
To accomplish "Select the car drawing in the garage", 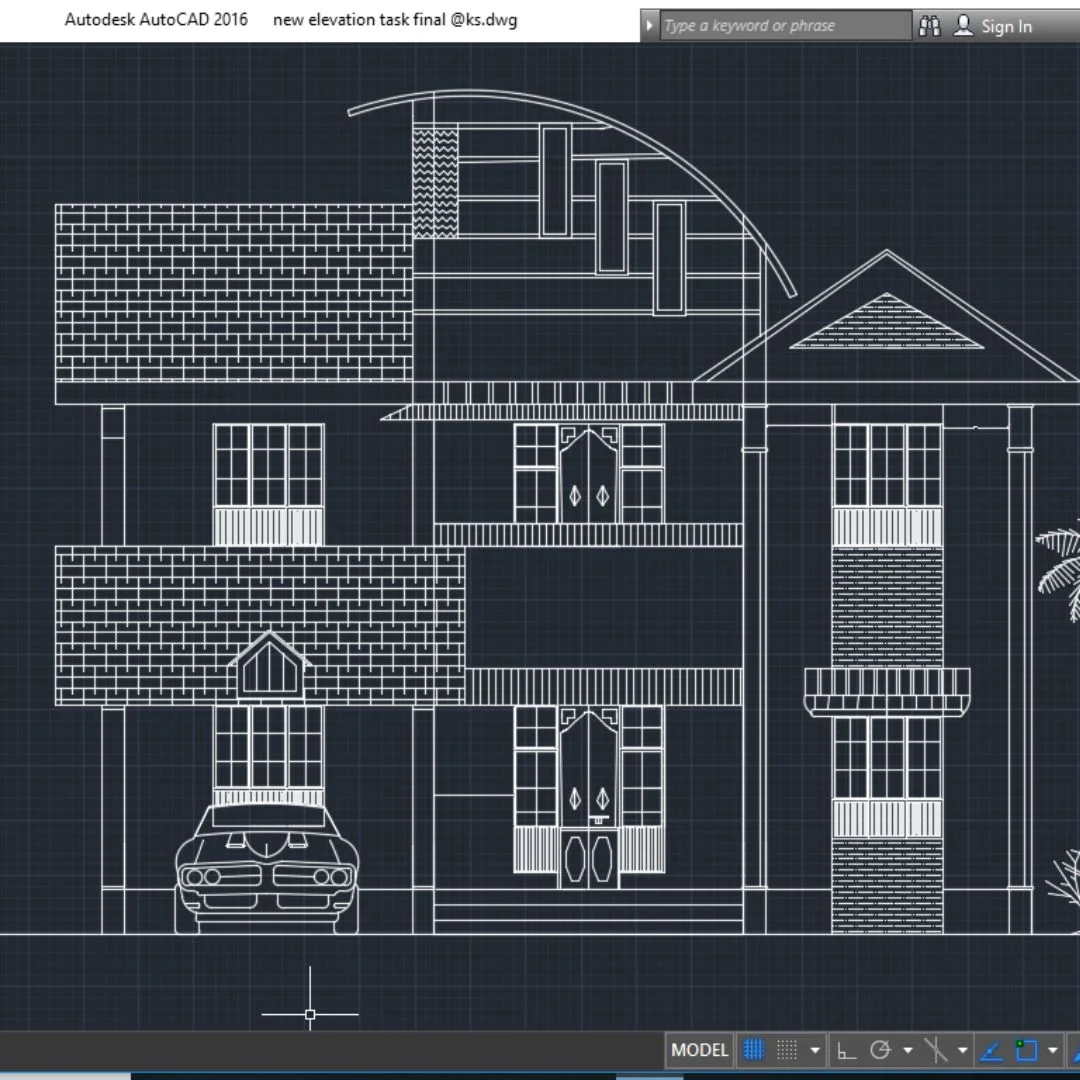I will 267,870.
